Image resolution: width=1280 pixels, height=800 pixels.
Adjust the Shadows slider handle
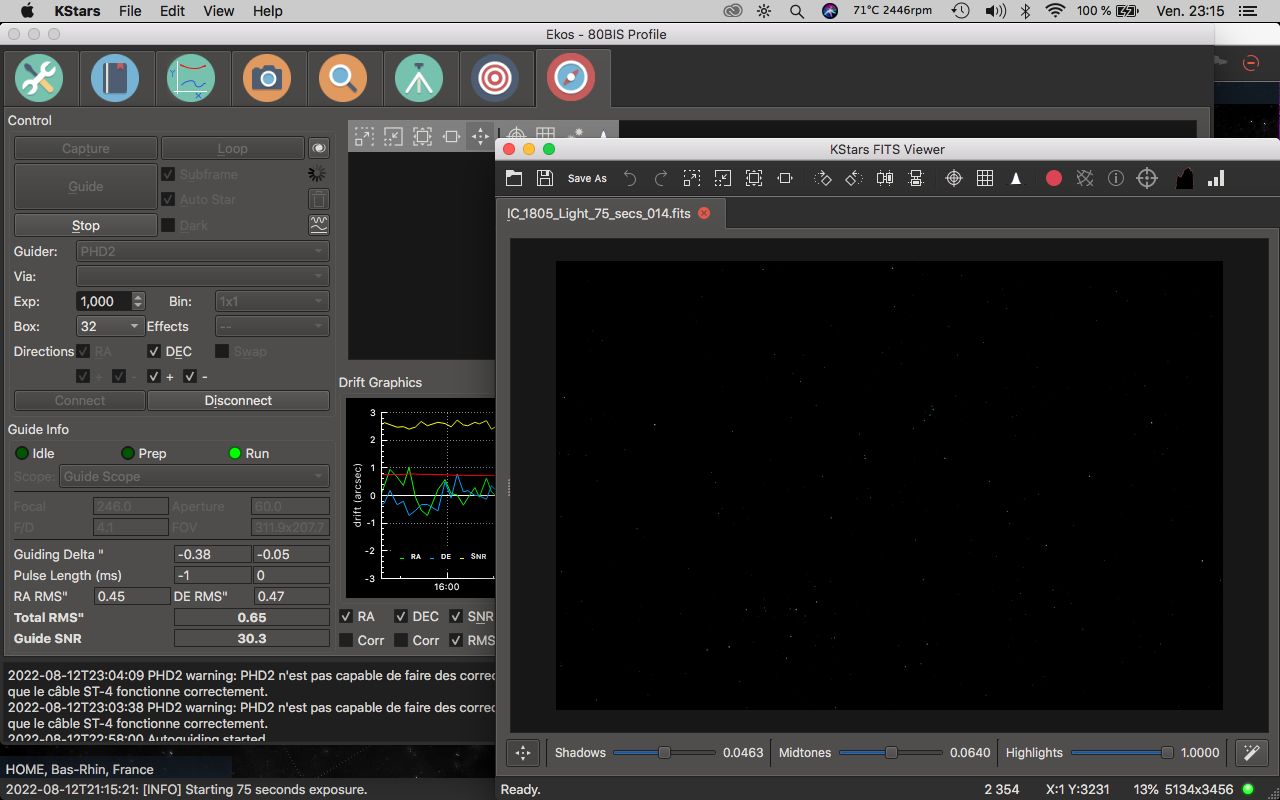click(x=664, y=753)
